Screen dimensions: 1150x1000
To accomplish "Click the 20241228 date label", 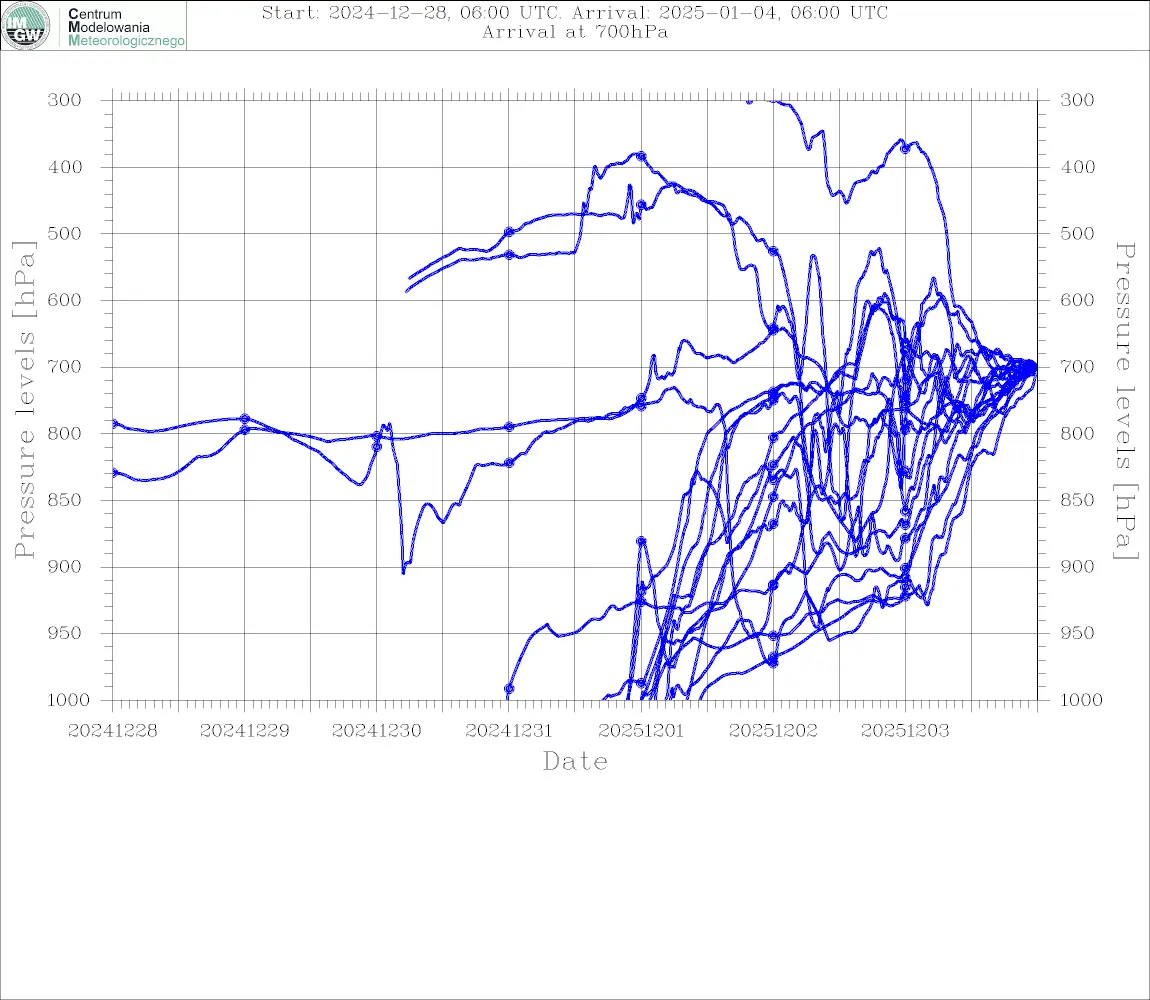I will point(112,731).
